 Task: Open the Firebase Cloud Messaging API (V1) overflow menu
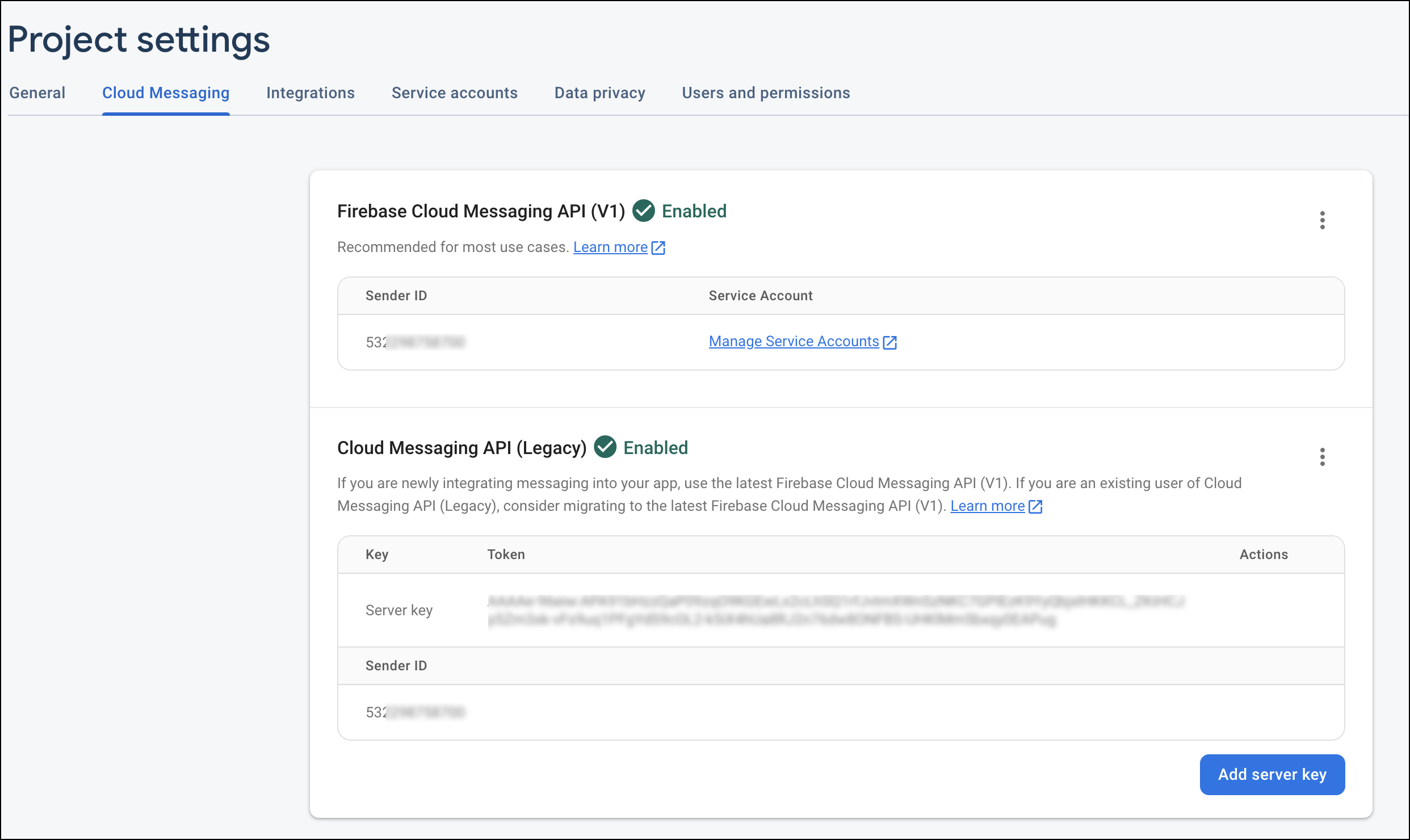click(x=1322, y=220)
